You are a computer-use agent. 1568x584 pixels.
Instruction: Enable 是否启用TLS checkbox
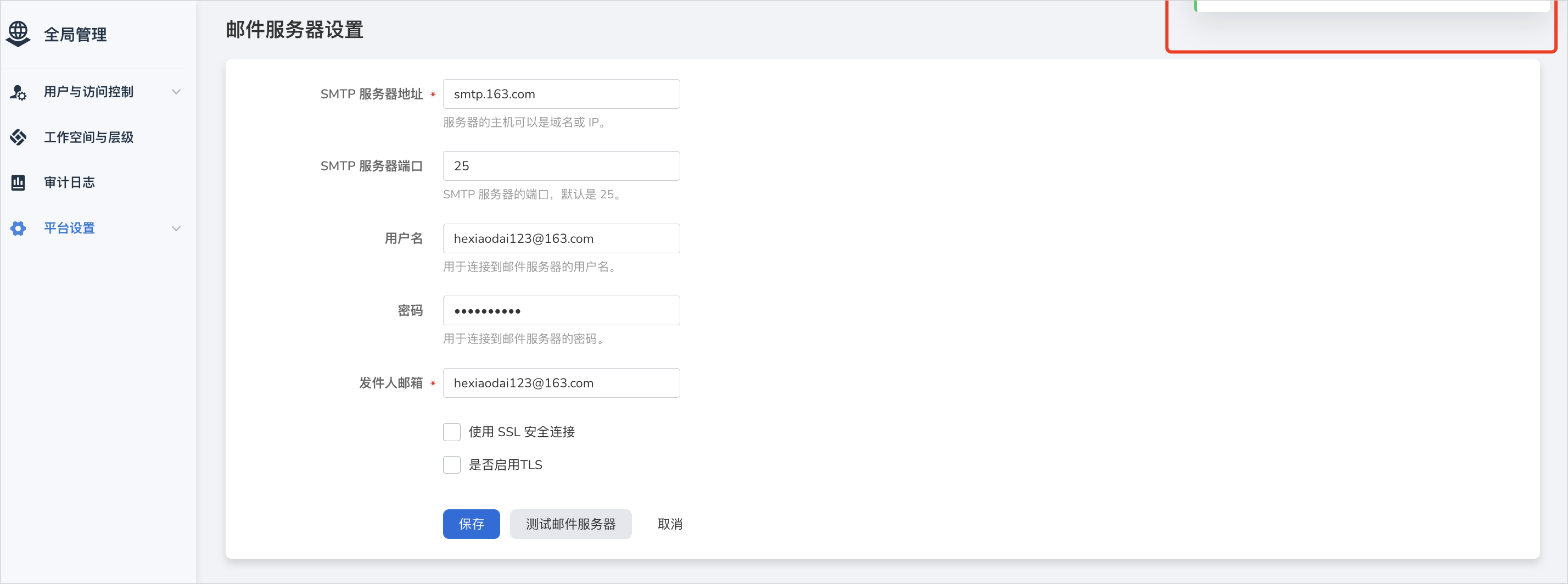pyautogui.click(x=452, y=465)
